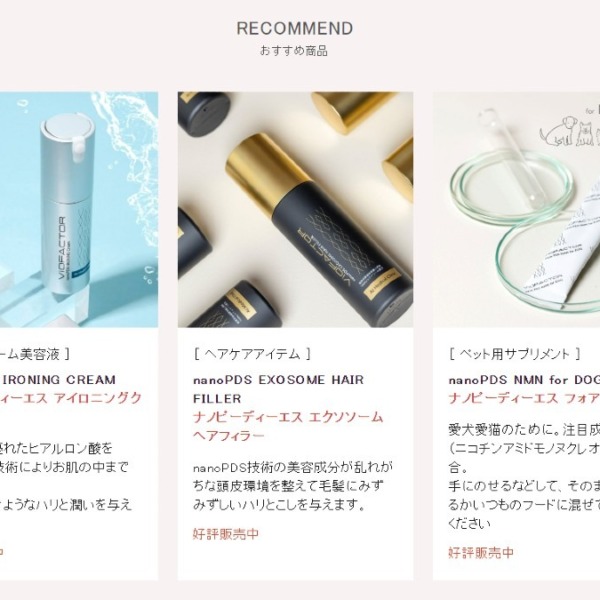The image size is (600, 600).
Task: Click 好評販売中 under the pet supplement card
Action: pyautogui.click(x=481, y=553)
